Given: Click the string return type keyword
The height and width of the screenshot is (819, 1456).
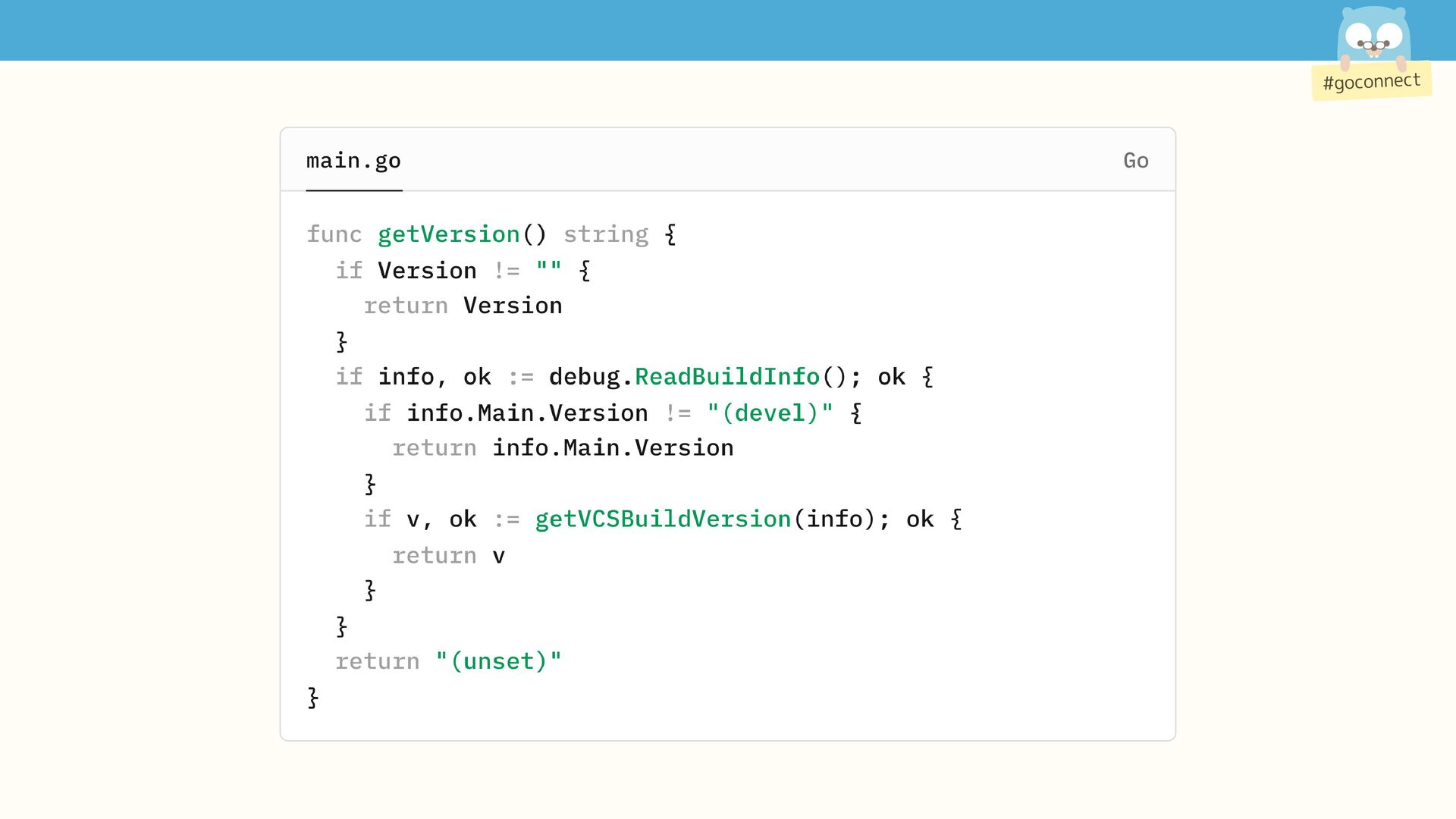Looking at the screenshot, I should 605,234.
